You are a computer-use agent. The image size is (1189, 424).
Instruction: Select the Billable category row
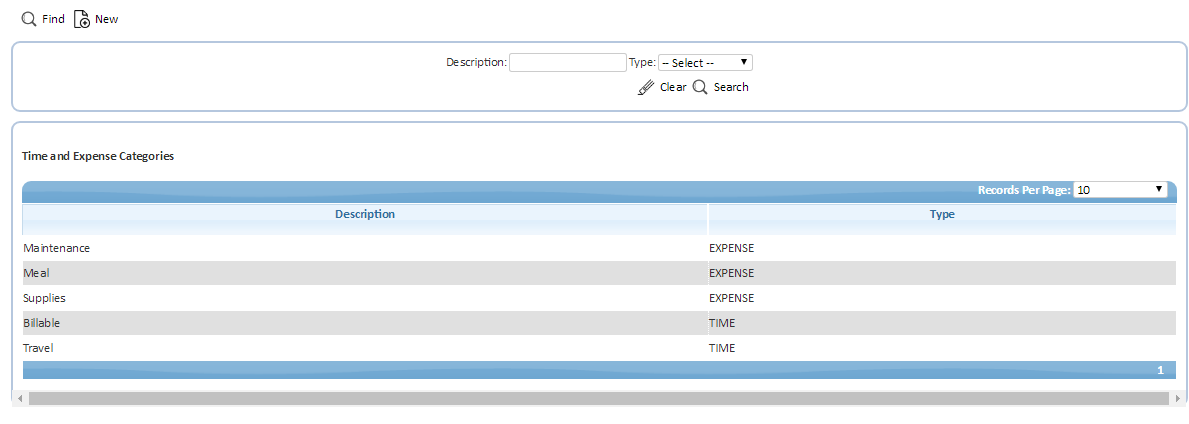click(599, 323)
